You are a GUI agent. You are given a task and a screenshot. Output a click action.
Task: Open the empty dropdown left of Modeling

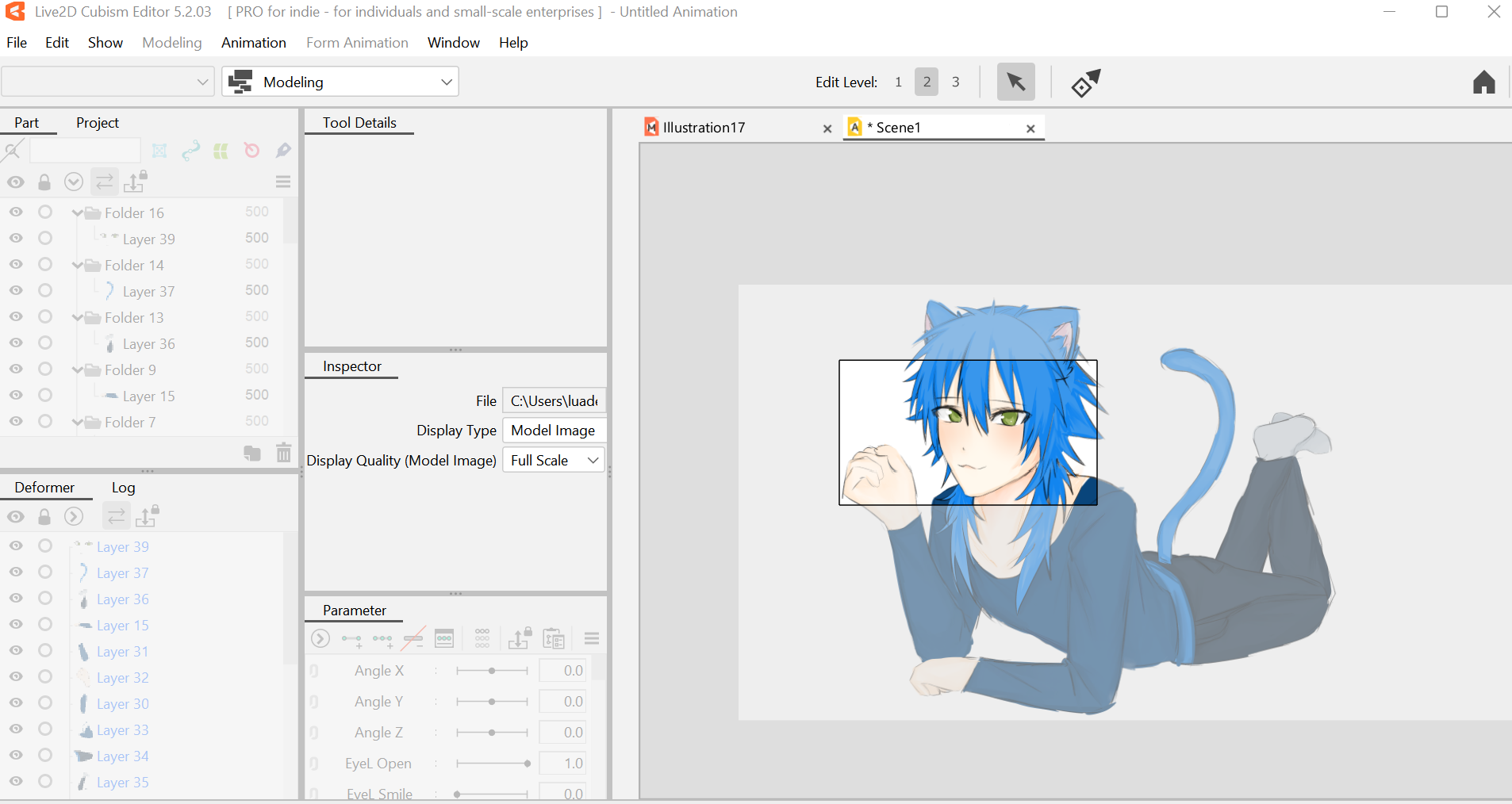click(x=108, y=82)
